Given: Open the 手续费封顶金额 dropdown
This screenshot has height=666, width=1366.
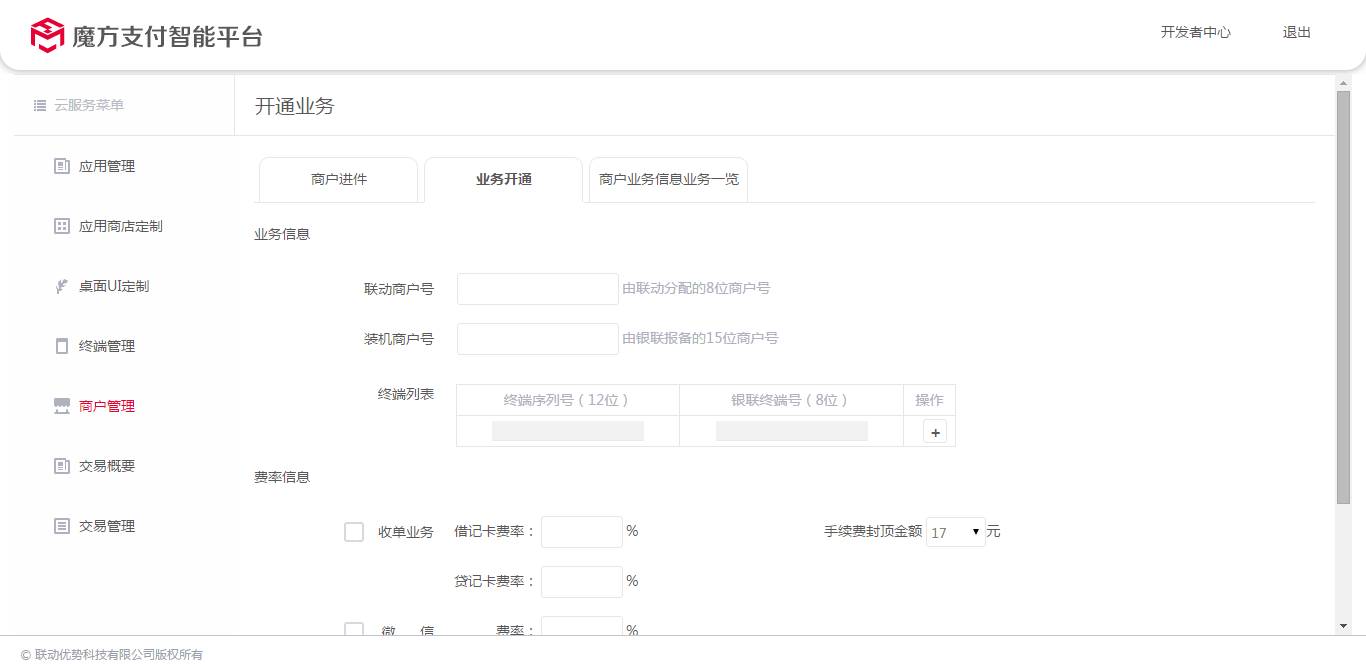Looking at the screenshot, I should click(955, 532).
